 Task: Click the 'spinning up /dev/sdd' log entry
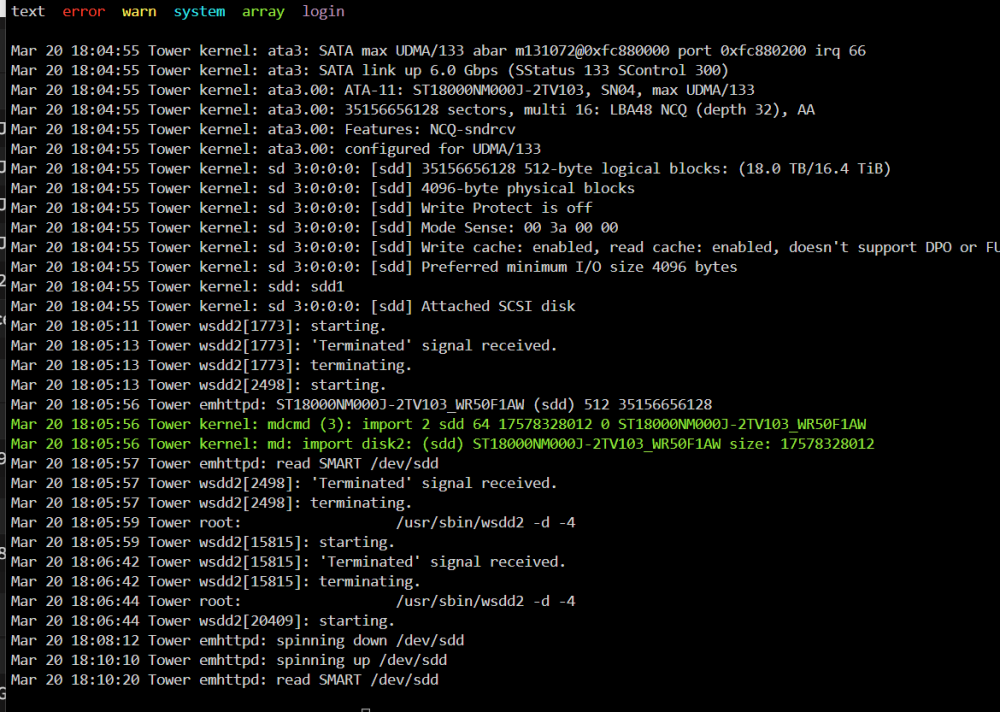[228, 660]
